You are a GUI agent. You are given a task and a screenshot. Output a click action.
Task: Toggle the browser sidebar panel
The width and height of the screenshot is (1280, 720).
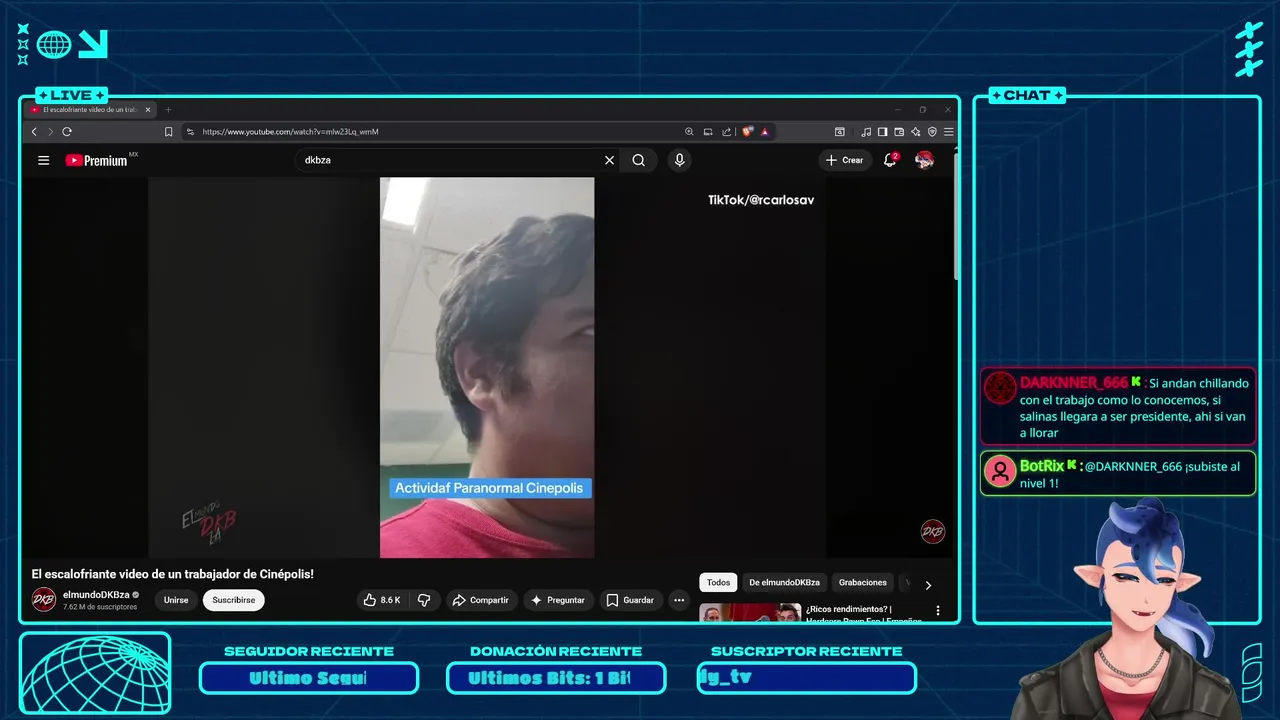click(882, 131)
